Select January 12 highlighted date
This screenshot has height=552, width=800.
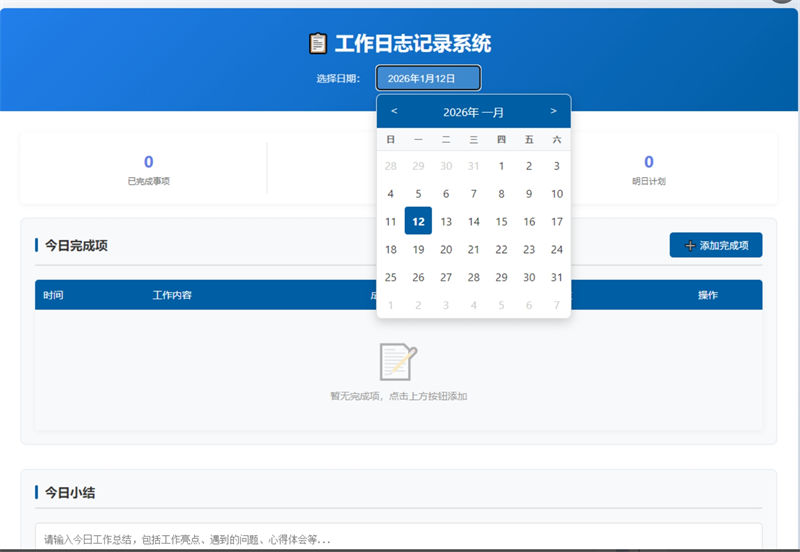coord(418,221)
